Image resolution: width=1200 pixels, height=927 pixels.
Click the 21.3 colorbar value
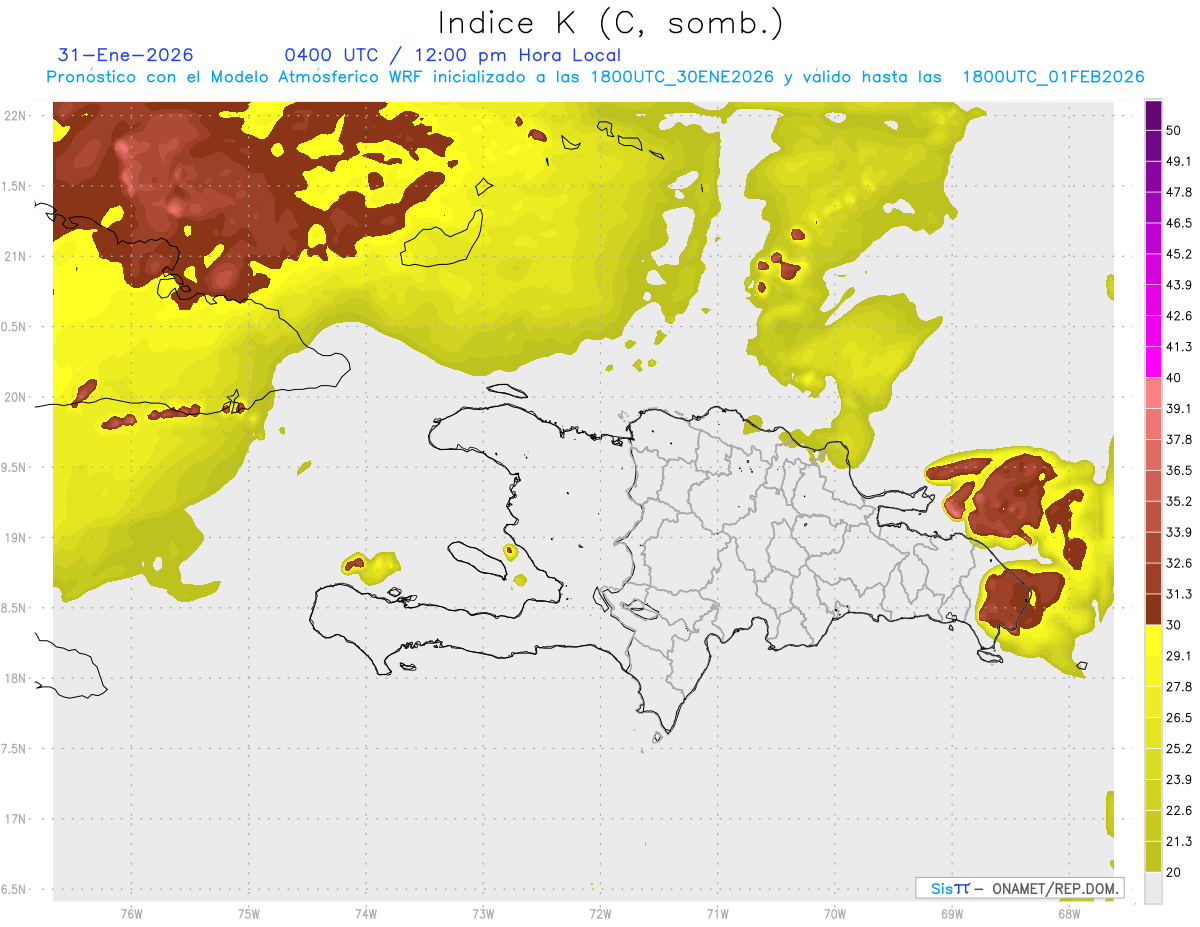tap(1179, 842)
